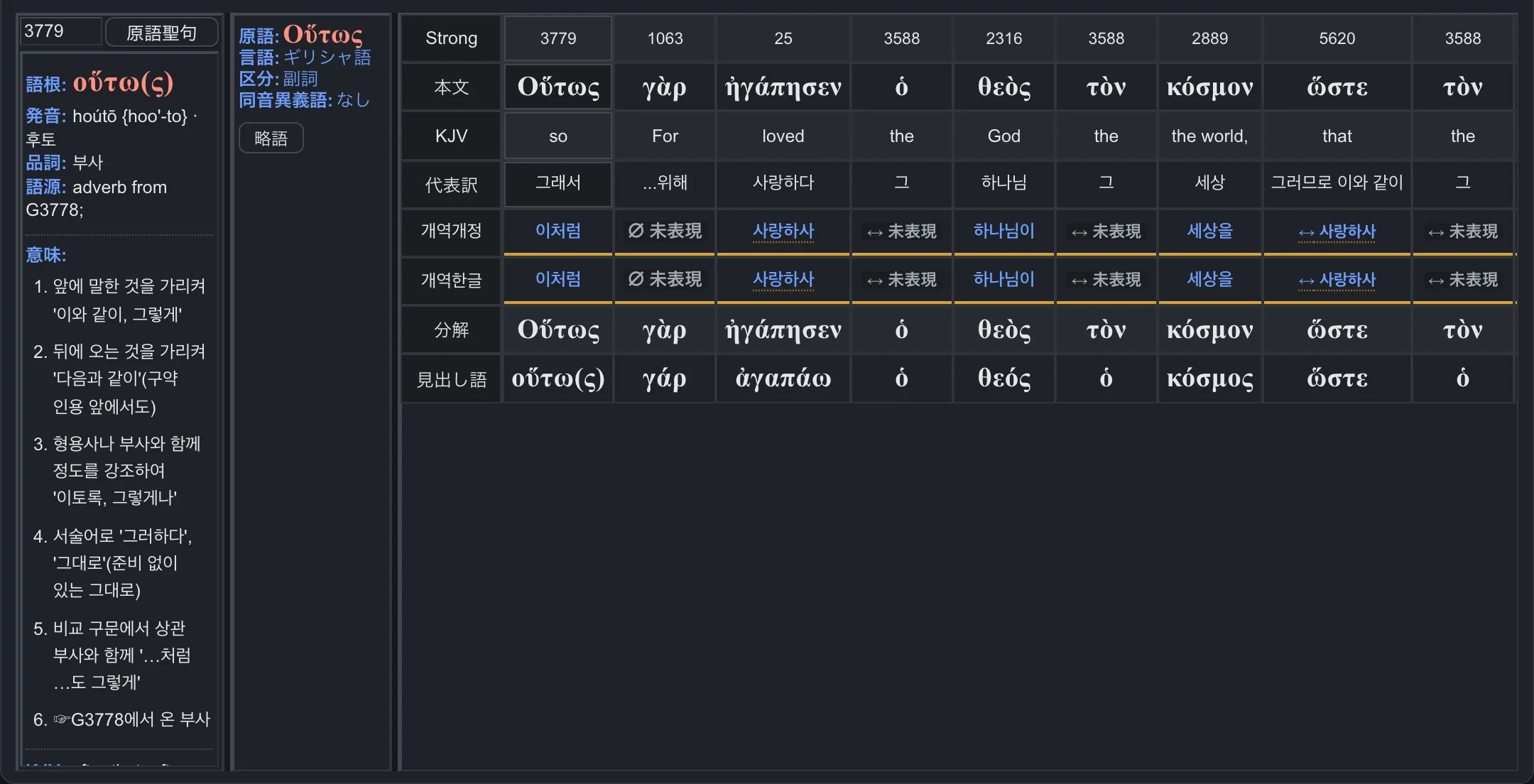The width and height of the screenshot is (1534, 784).
Task: Click the KJV word 'God'
Action: (1004, 136)
